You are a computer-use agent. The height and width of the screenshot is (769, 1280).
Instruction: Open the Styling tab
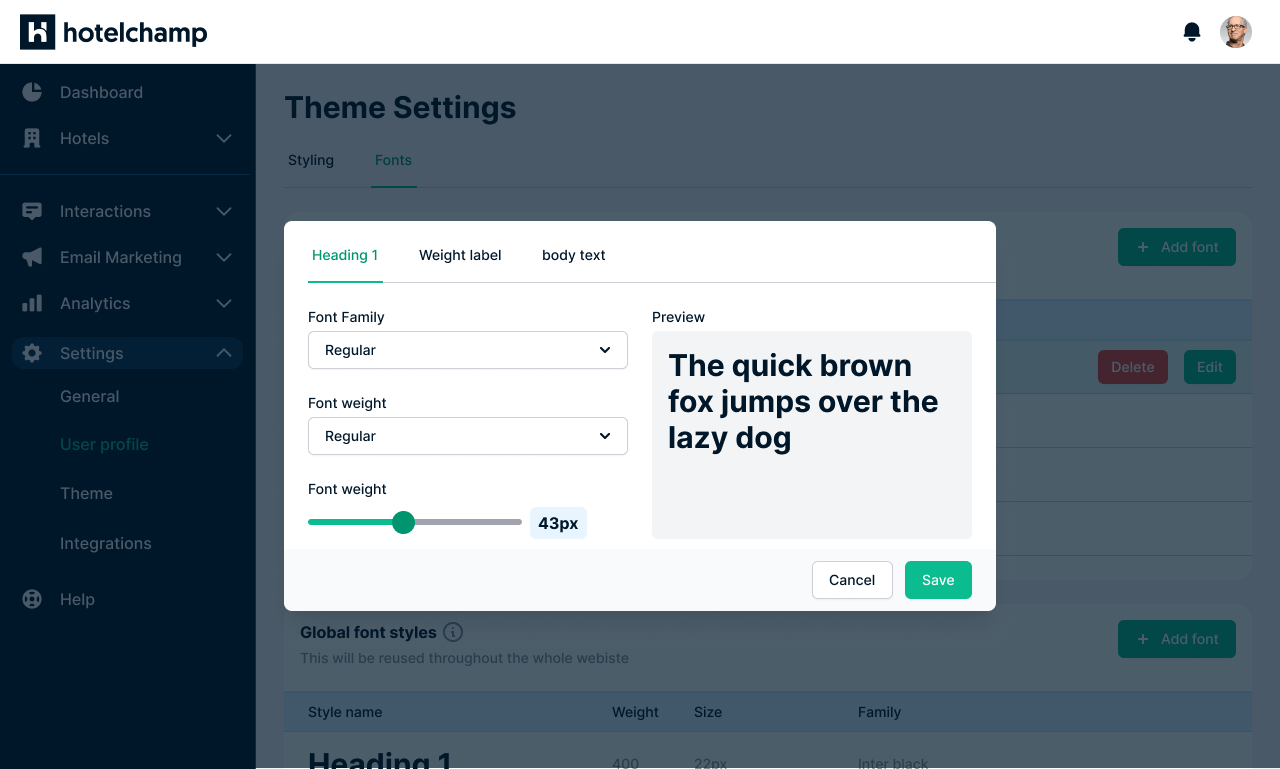pos(311,160)
